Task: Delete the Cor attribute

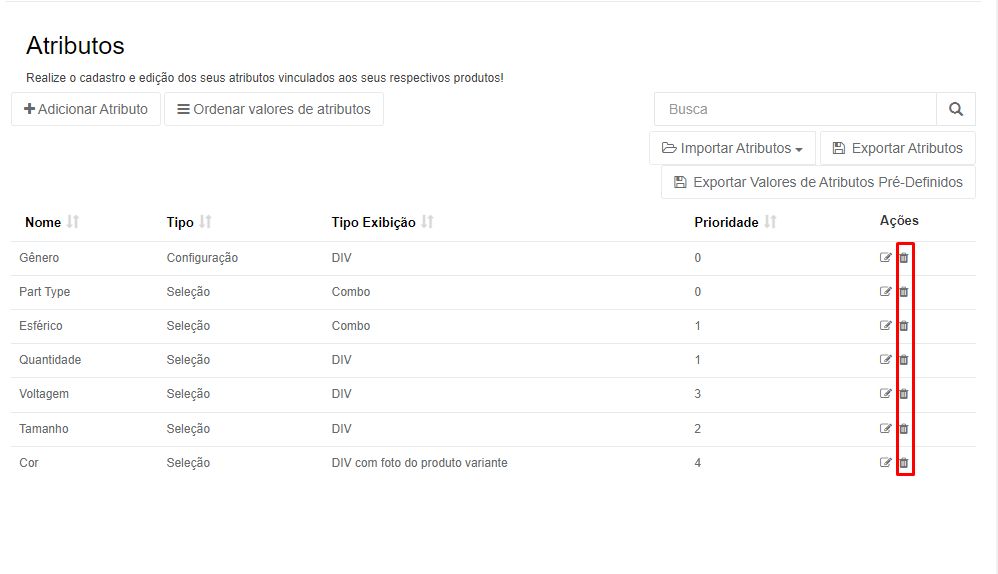Action: [904, 463]
